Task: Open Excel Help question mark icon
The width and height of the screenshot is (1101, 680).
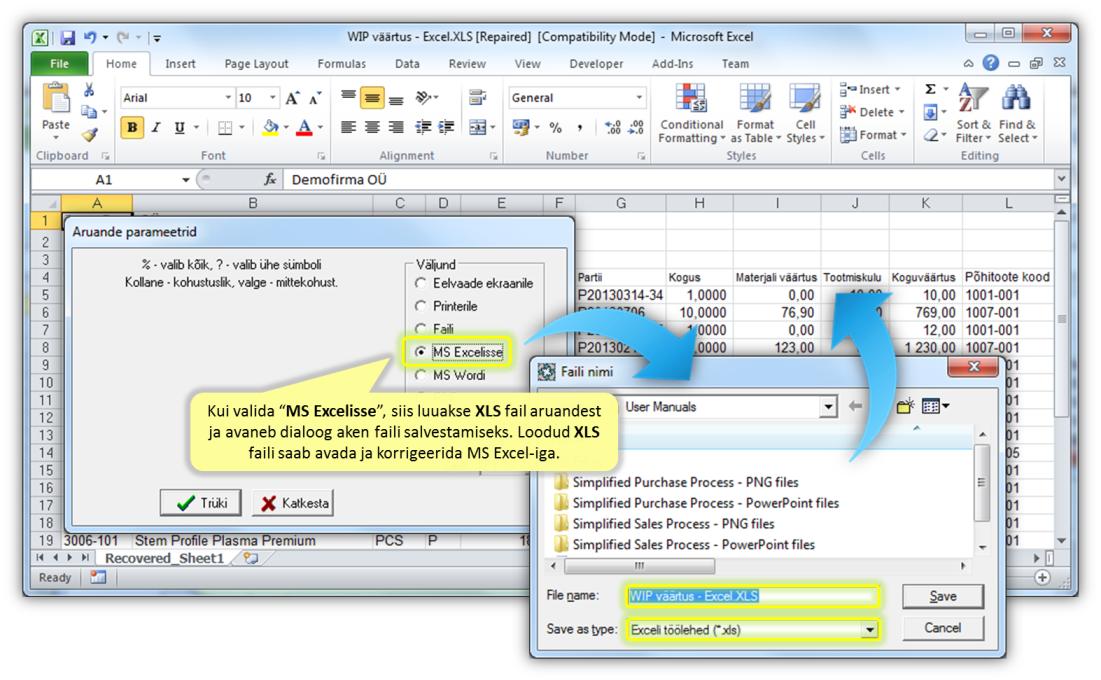Action: (990, 63)
